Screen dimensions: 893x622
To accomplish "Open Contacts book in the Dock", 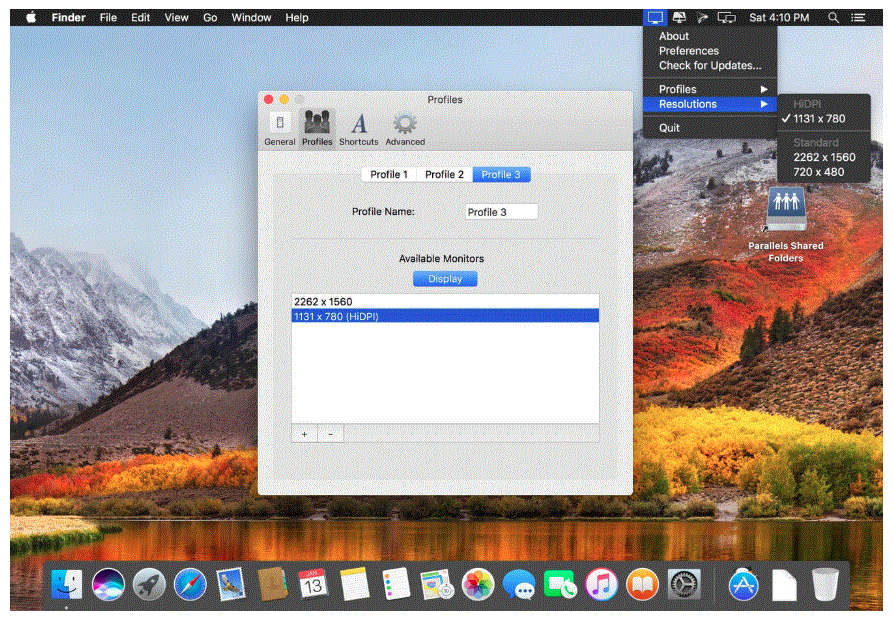I will 272,584.
